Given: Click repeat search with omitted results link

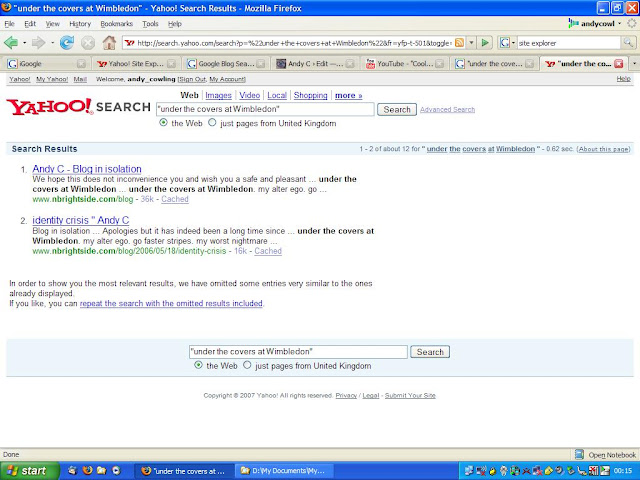Looking at the screenshot, I should [x=171, y=303].
